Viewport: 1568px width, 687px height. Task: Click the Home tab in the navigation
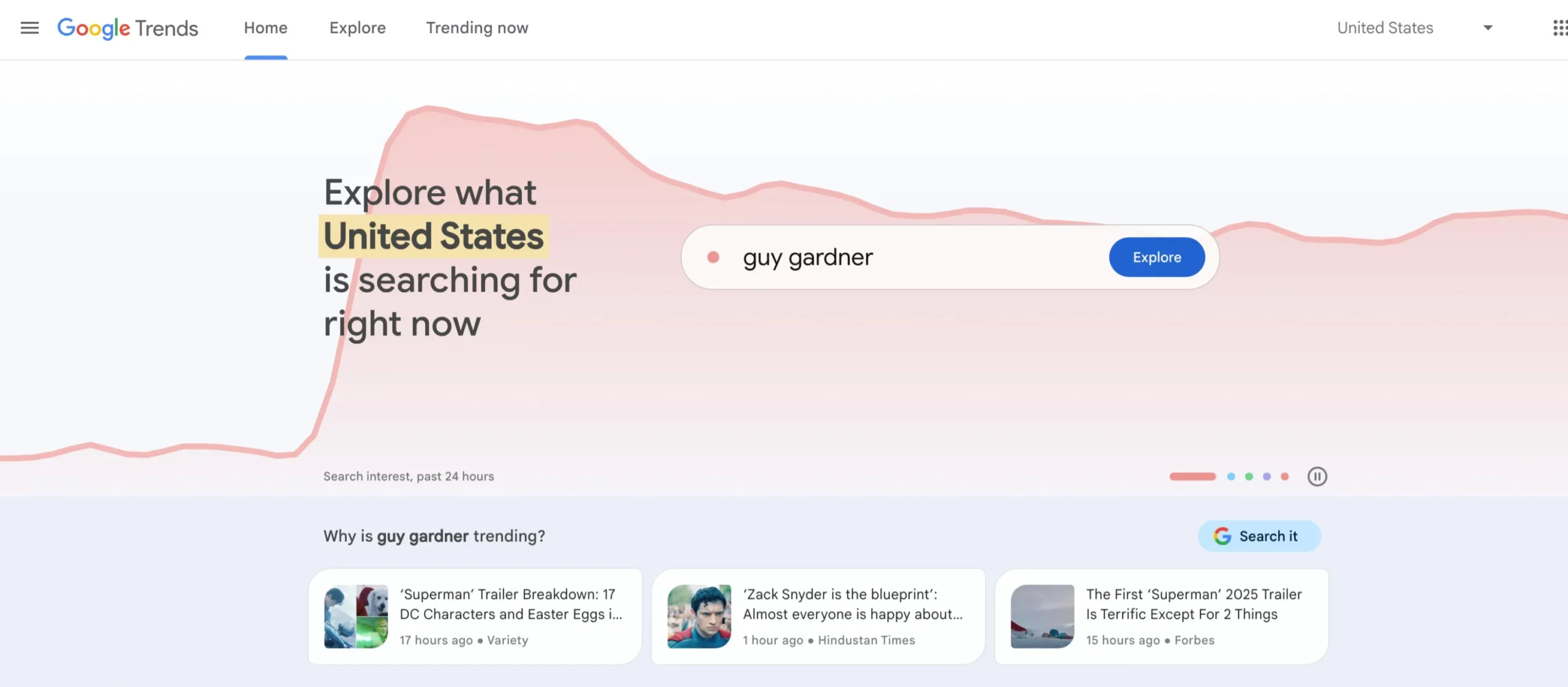tap(265, 28)
